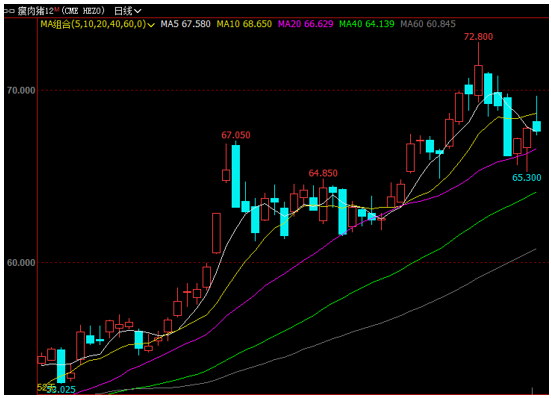This screenshot has height=398, width=551.
Task: Click the 70.000 price axis label
Action: pos(21,91)
